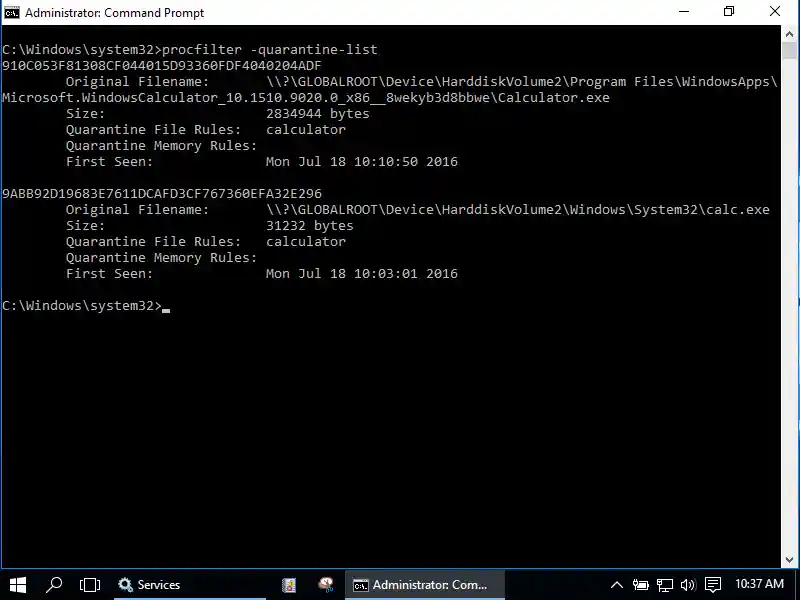Click the 31232 bytes size value
Viewport: 800px width, 600px height.
coord(309,226)
